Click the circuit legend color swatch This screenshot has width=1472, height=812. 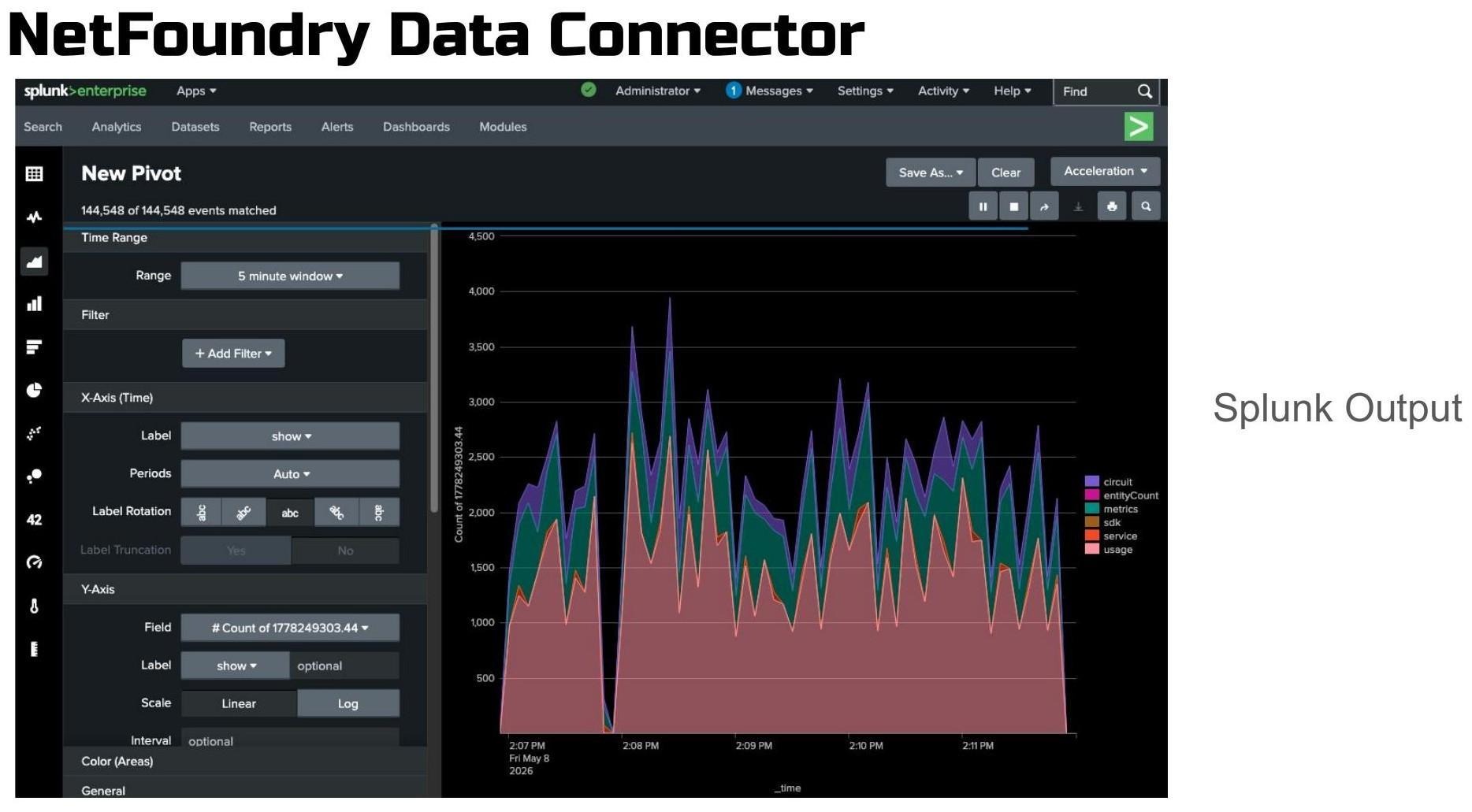[1092, 481]
